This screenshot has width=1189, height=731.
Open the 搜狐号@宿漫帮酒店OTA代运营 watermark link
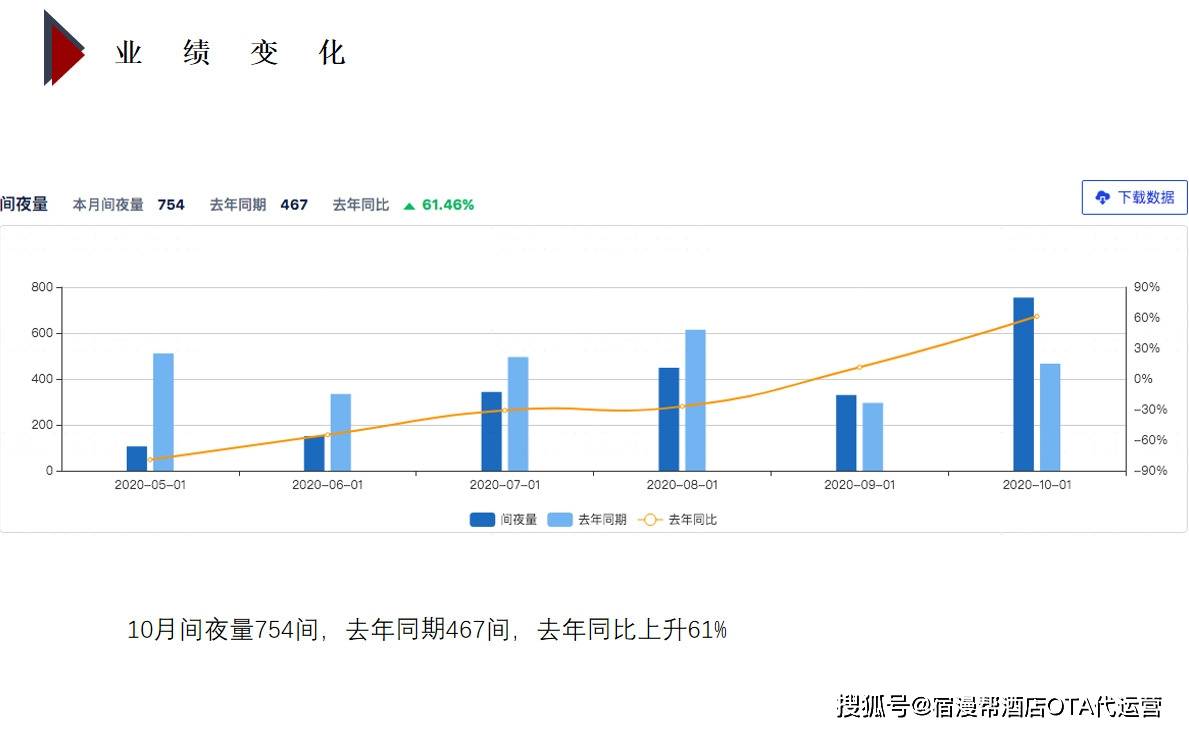(x=999, y=706)
